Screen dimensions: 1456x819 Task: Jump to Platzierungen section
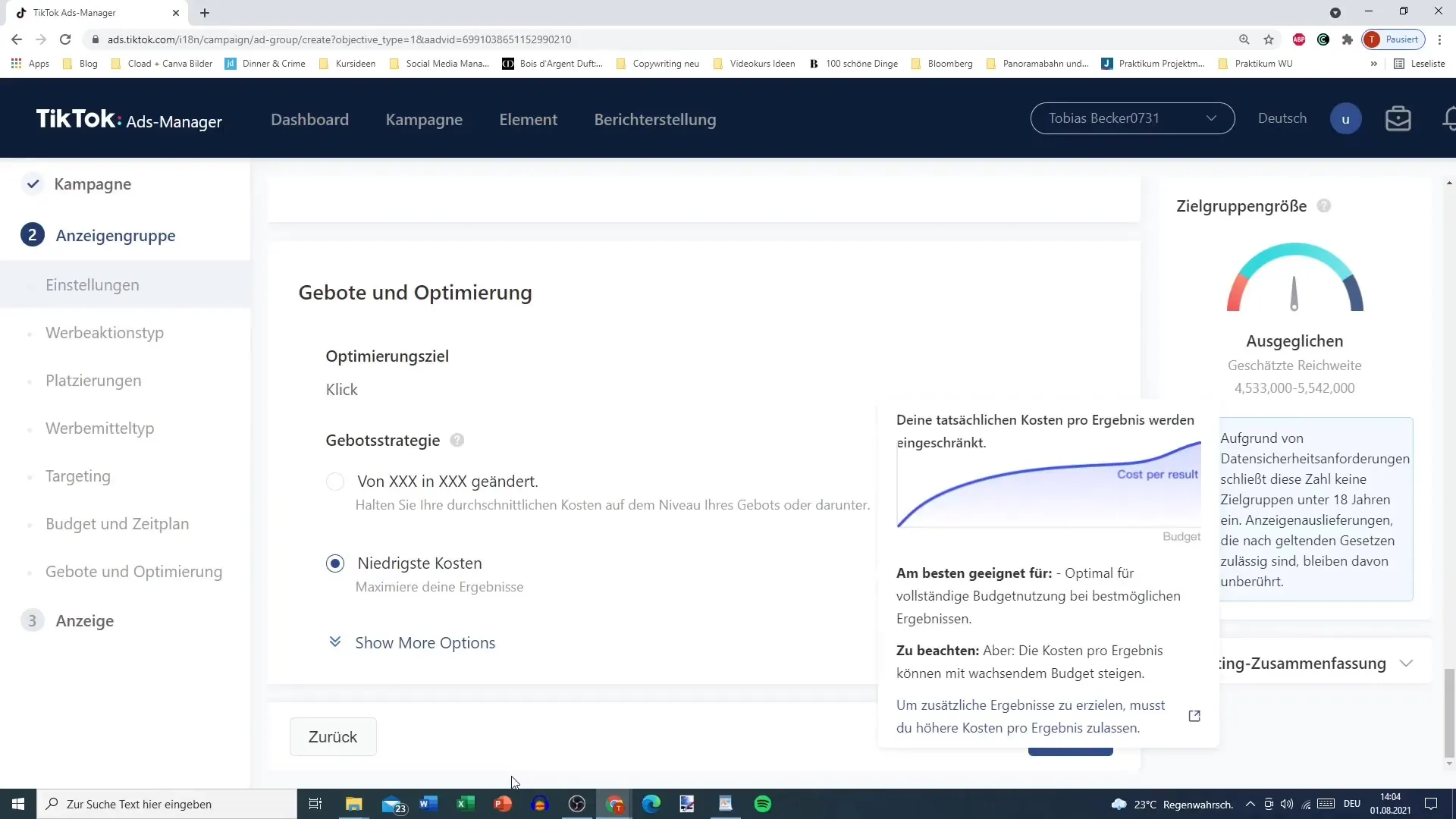pos(93,381)
